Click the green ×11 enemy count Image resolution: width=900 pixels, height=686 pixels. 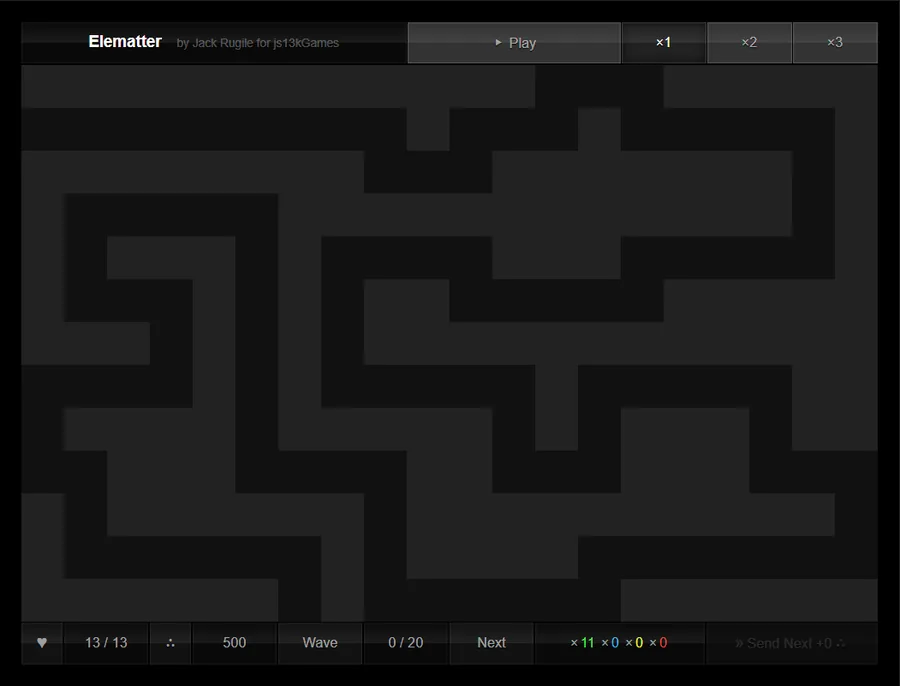coord(583,643)
